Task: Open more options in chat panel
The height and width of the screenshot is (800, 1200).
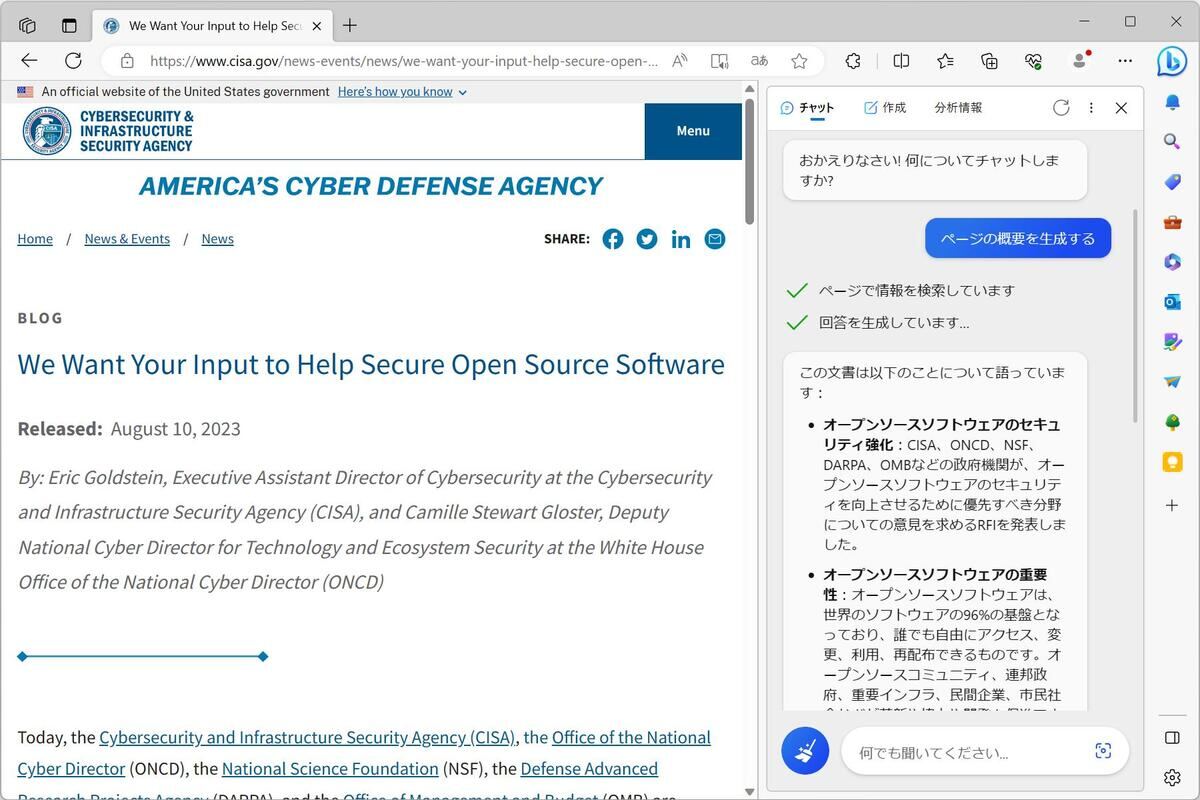Action: [x=1091, y=108]
